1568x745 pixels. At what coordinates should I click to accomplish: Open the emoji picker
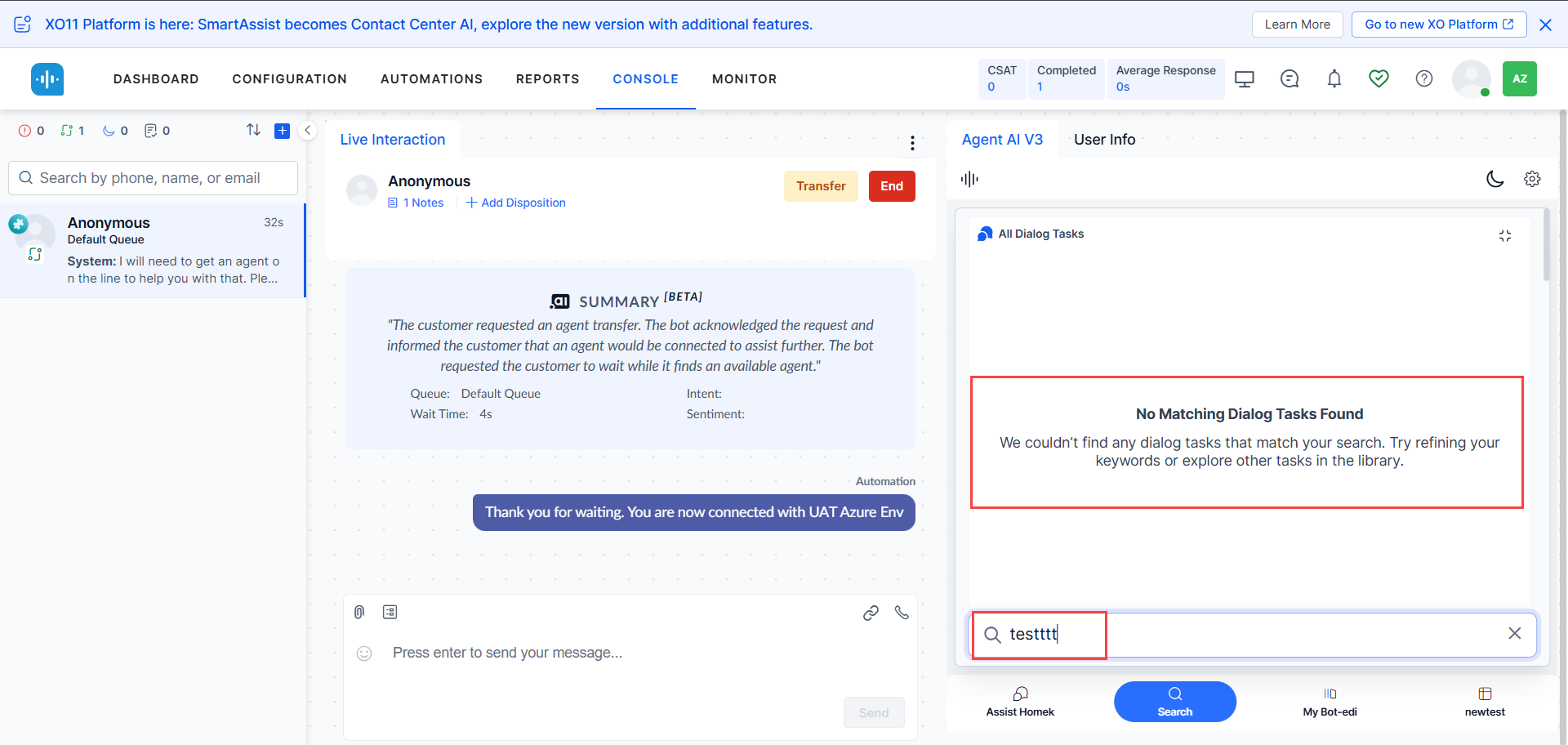pyautogui.click(x=364, y=653)
